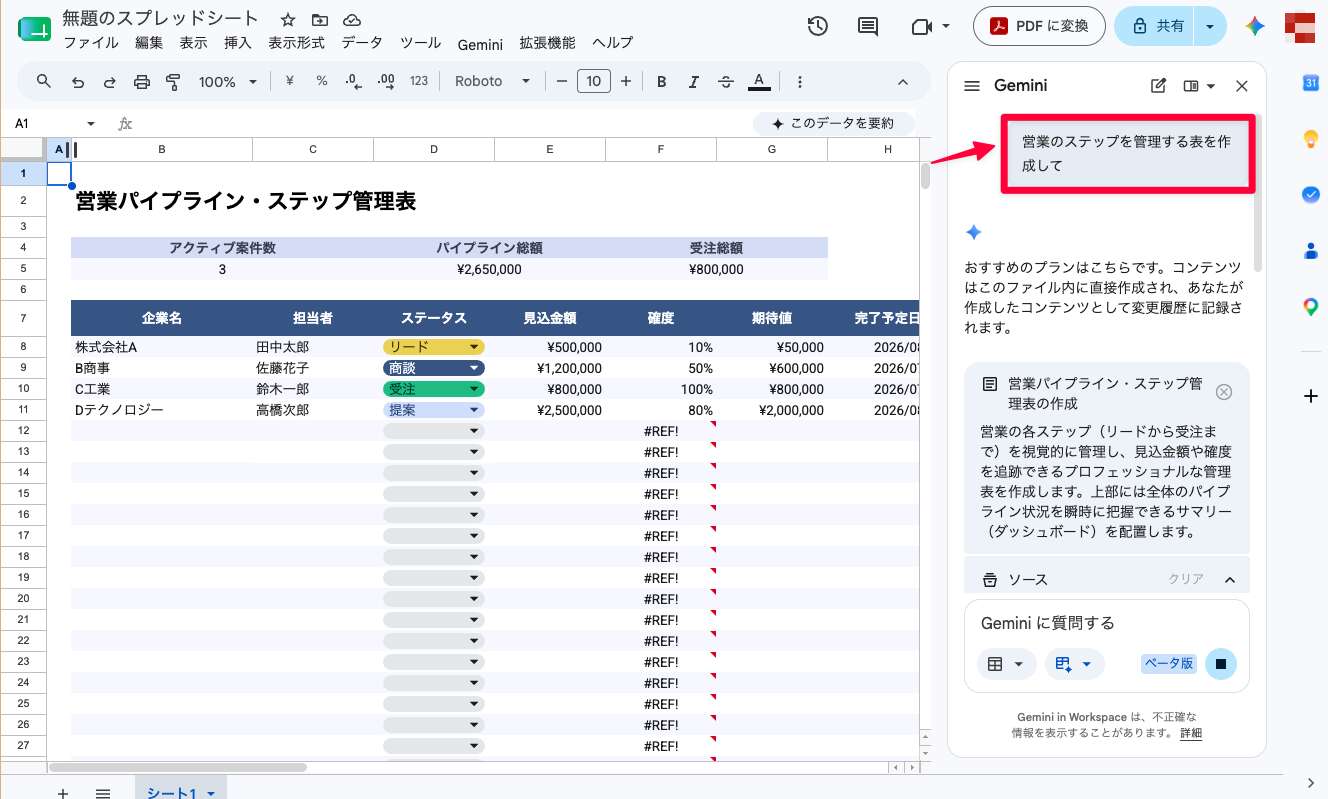Viewport: 1328px width, 799px height.
Task: Print the spreadsheet
Action: [141, 82]
